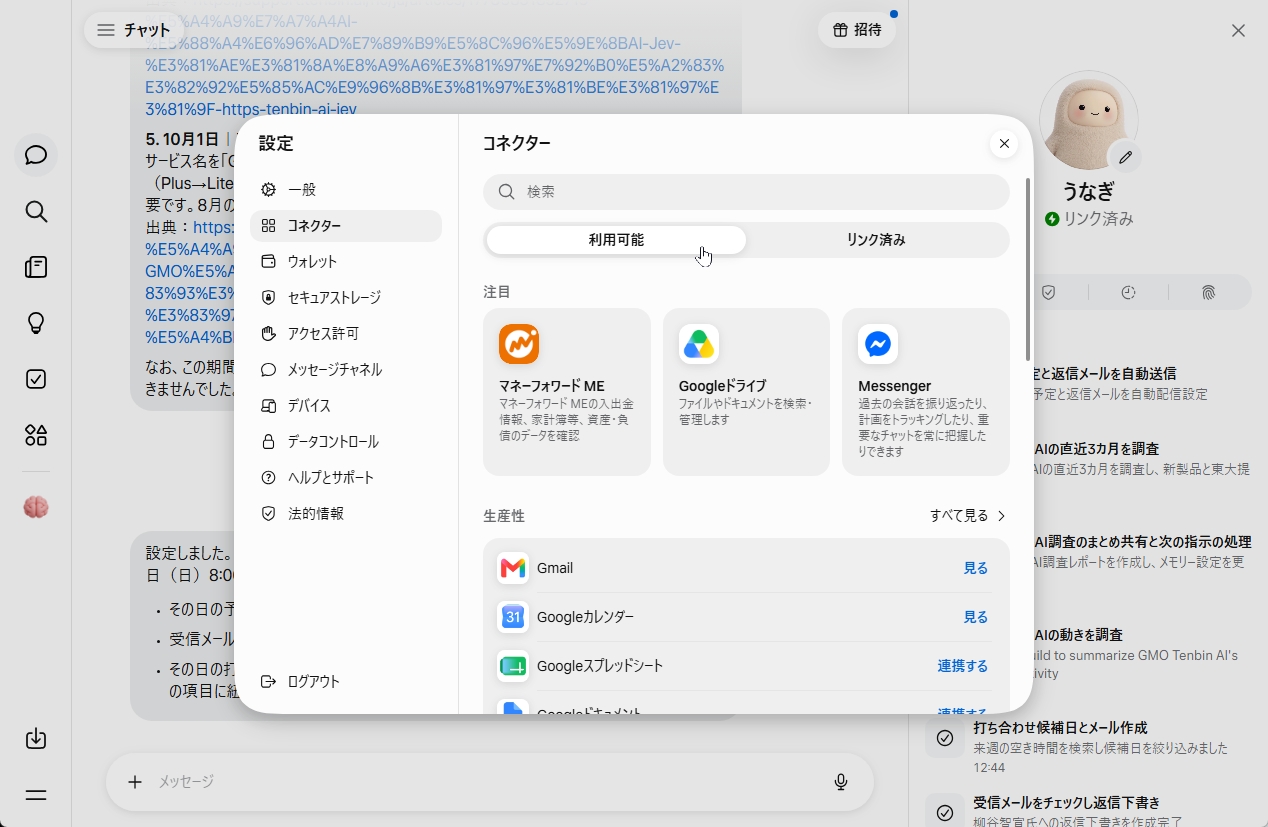Close the settings dialog
The image size is (1268, 827).
tap(1004, 144)
